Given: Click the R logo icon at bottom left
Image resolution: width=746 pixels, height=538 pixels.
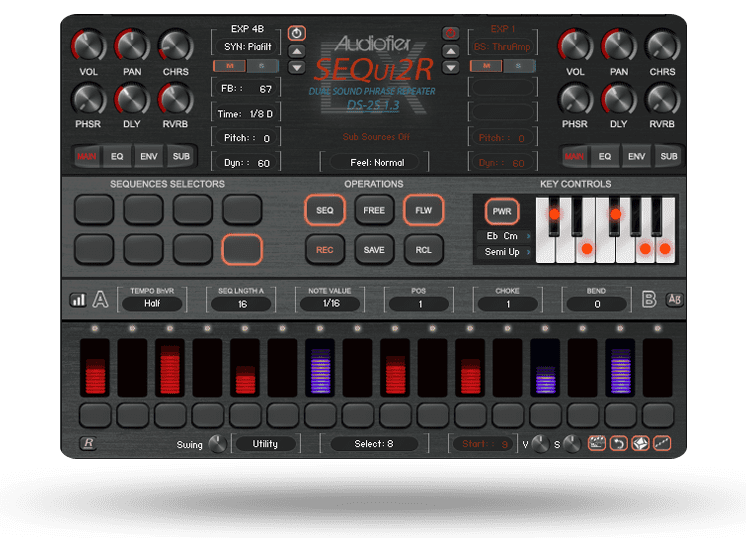Looking at the screenshot, I should pos(87,444).
